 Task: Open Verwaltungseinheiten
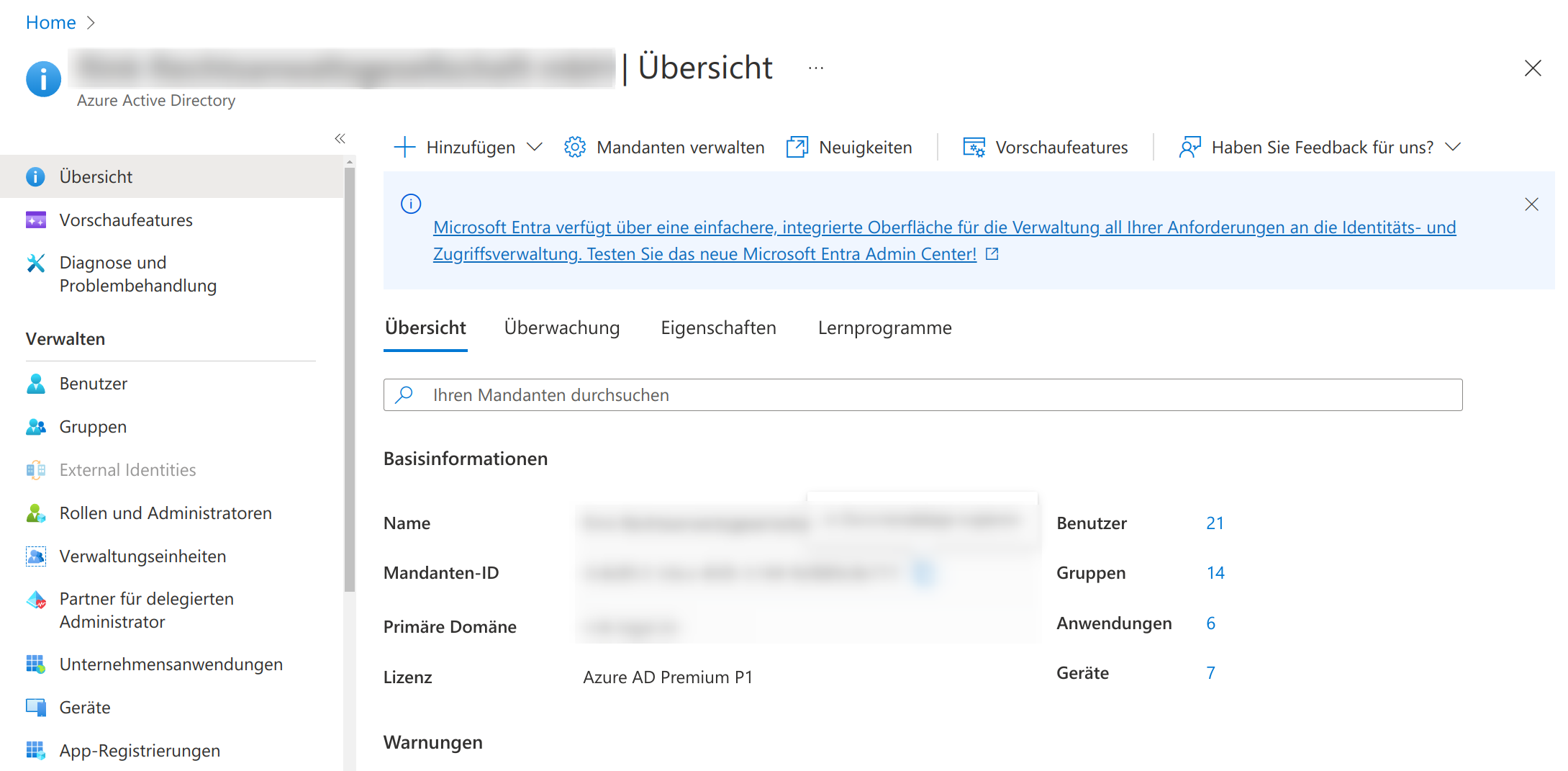tap(142, 556)
